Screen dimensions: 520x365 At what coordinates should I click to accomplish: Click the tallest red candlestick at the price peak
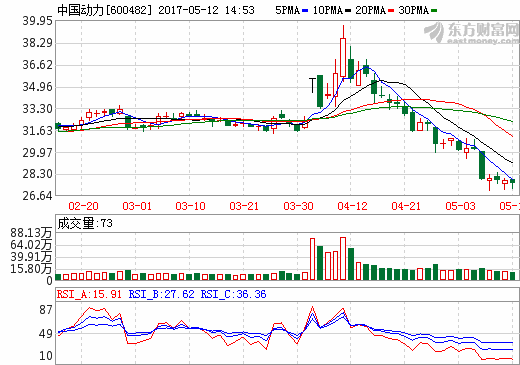(343, 57)
